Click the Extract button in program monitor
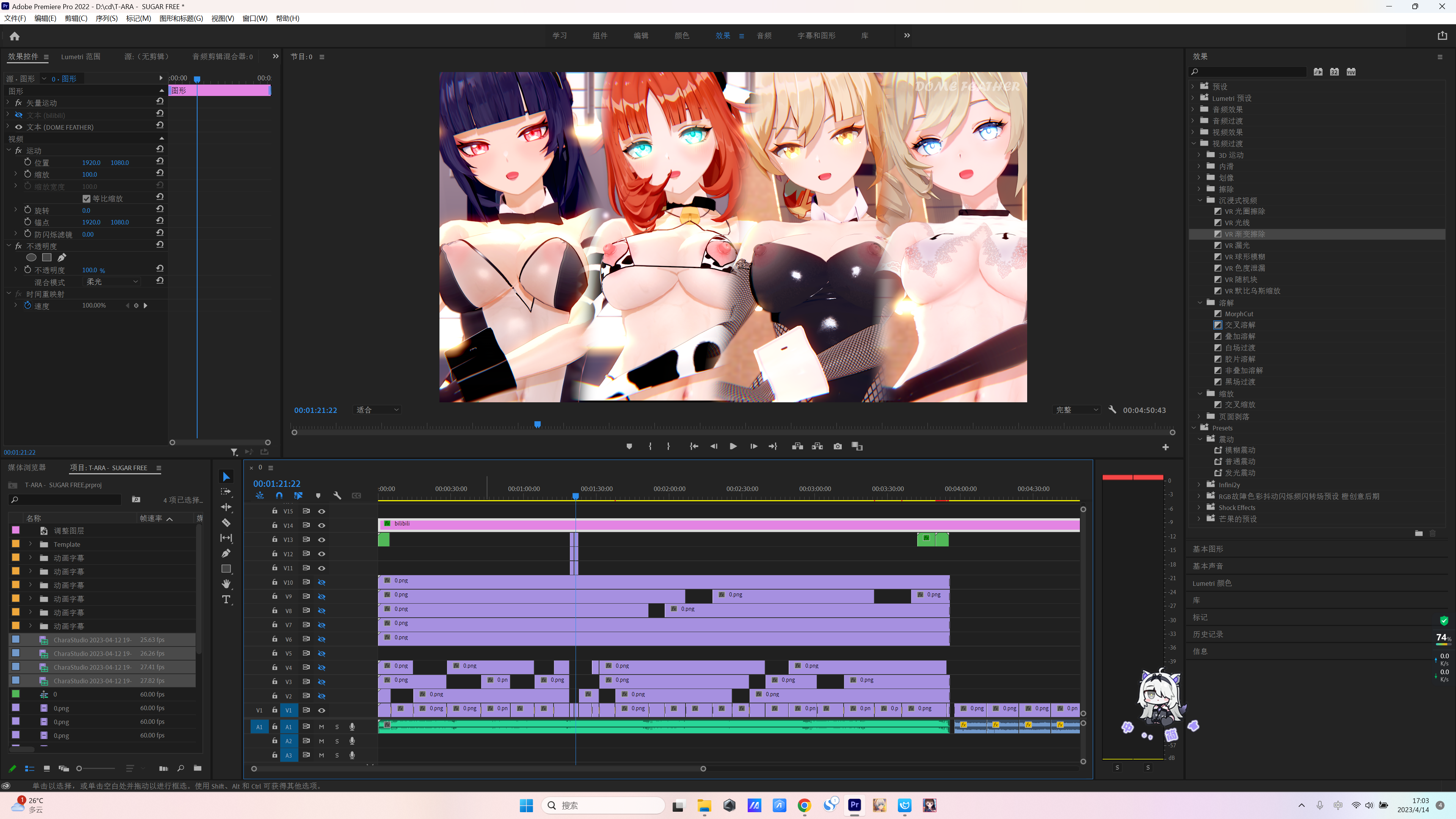This screenshot has width=1456, height=819. pyautogui.click(x=817, y=447)
